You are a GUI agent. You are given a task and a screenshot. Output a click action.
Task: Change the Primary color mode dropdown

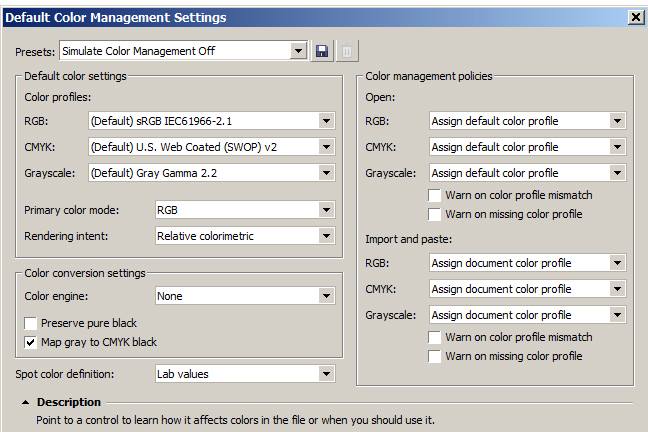pos(326,210)
